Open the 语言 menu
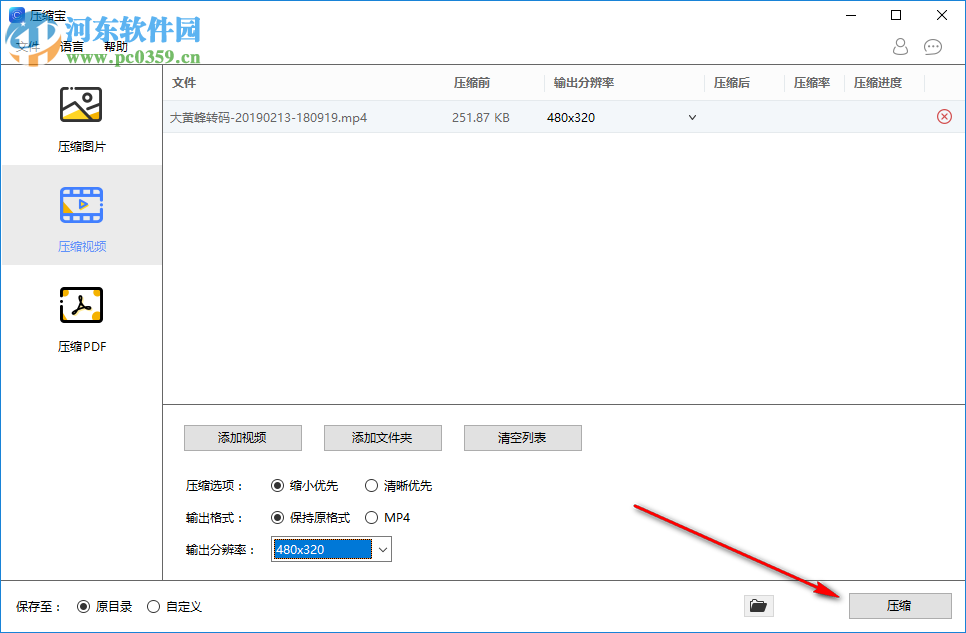This screenshot has height=633, width=966. coord(72,47)
